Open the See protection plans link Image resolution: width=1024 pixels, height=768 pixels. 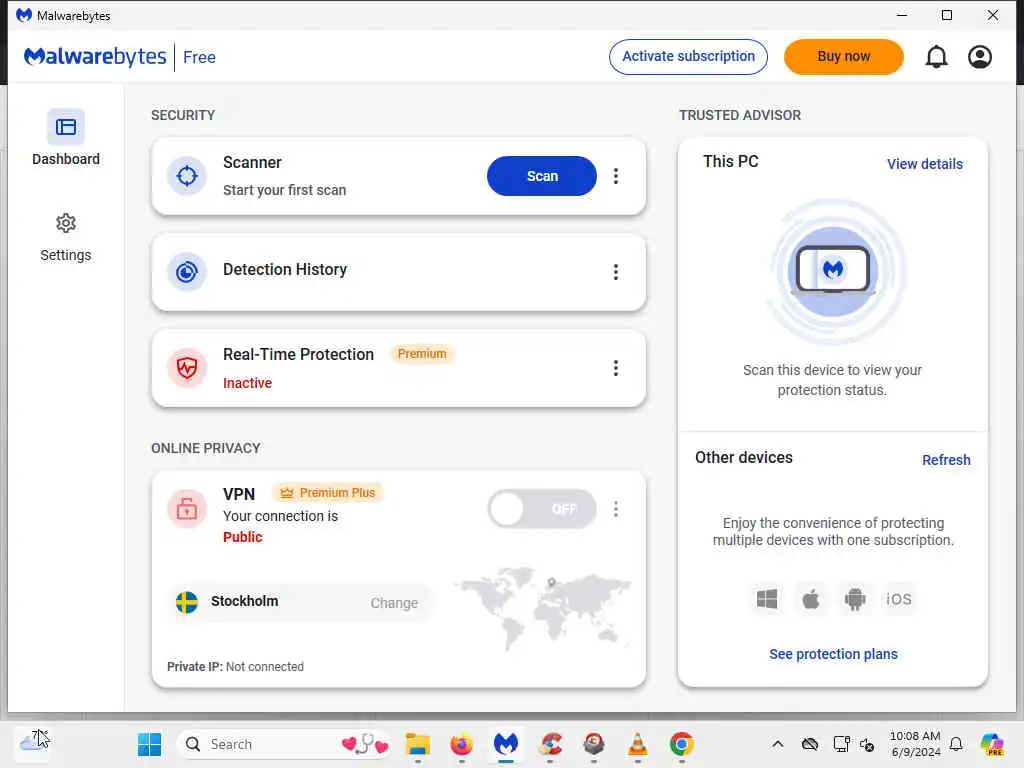tap(833, 654)
